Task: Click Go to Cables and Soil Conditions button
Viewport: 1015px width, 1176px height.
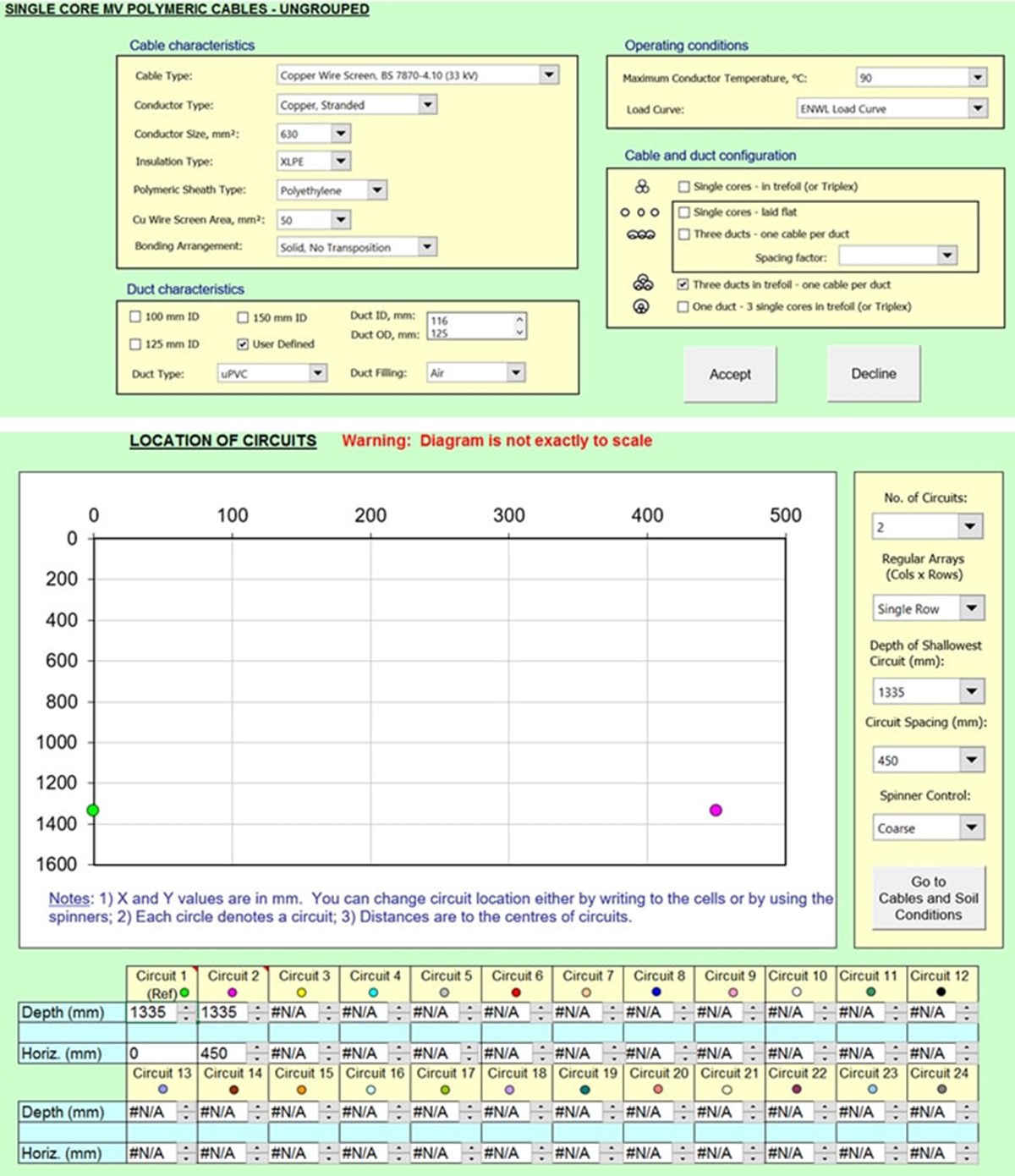Action: [x=929, y=898]
